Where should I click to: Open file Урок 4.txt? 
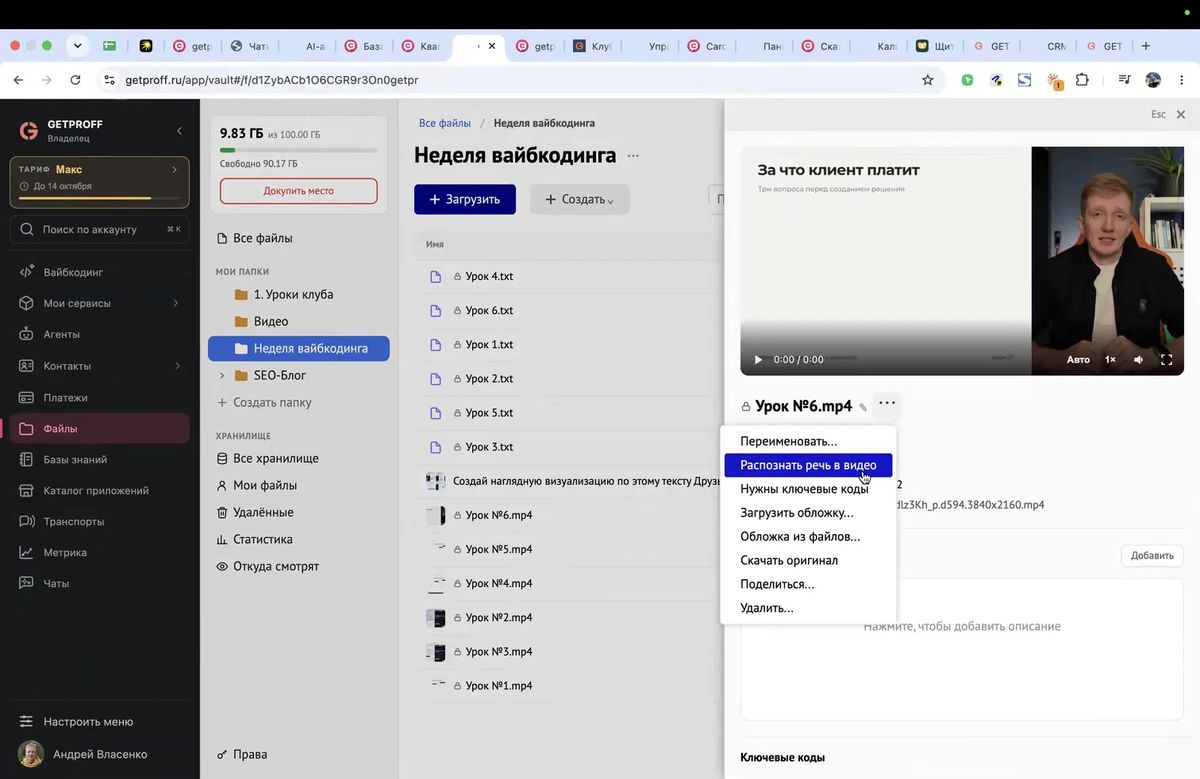pyautogui.click(x=489, y=277)
